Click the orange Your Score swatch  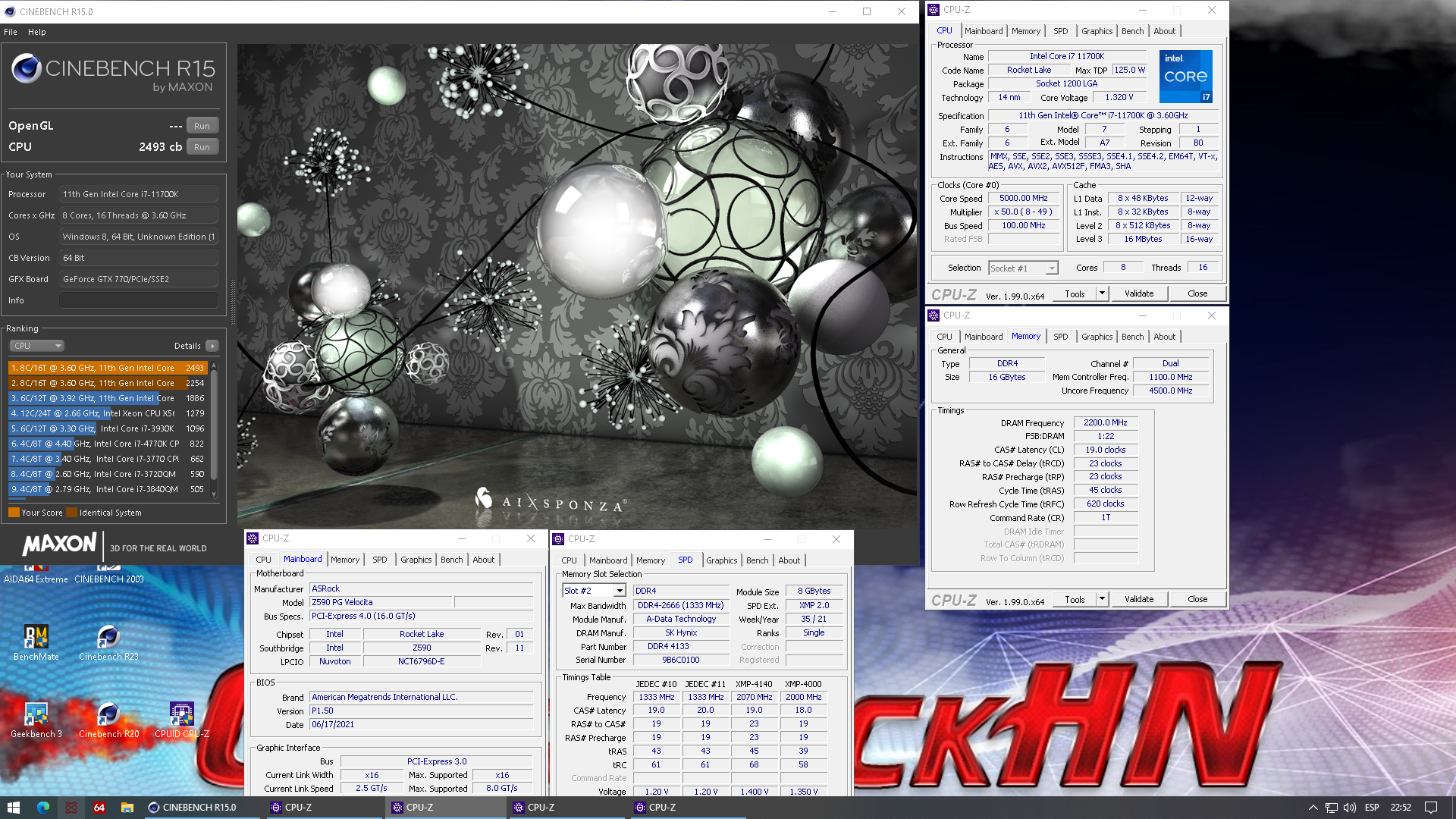14,513
